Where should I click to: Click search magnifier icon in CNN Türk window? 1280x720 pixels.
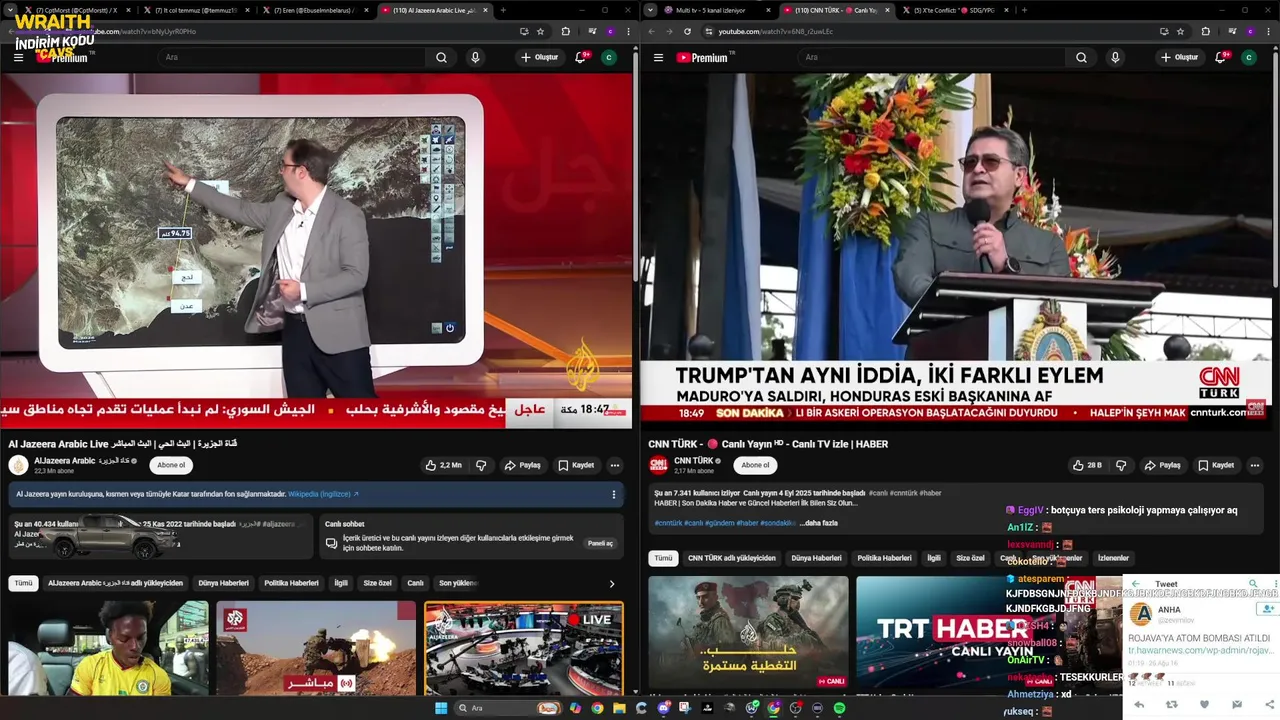coord(1081,57)
